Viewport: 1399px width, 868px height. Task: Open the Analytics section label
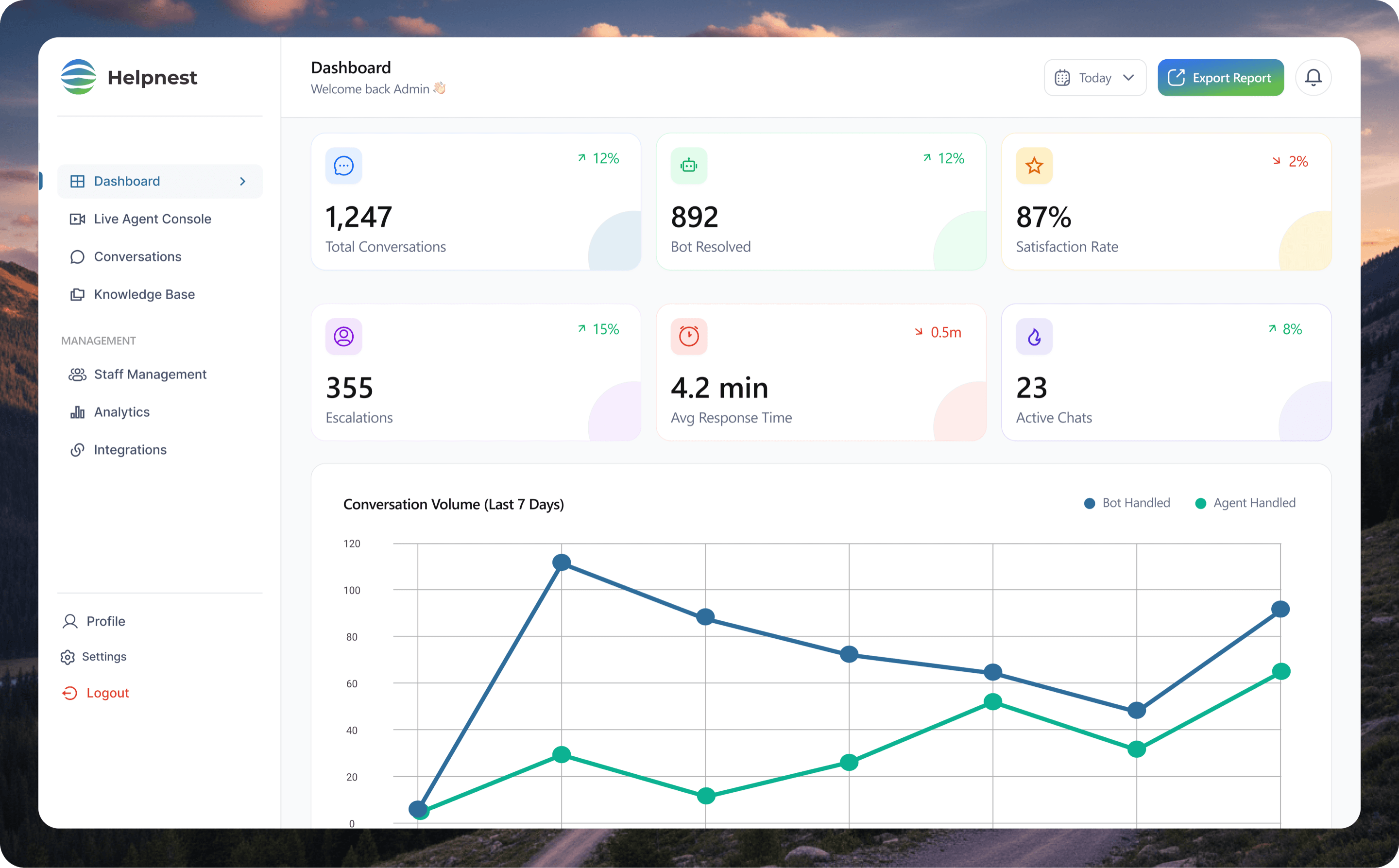point(122,412)
